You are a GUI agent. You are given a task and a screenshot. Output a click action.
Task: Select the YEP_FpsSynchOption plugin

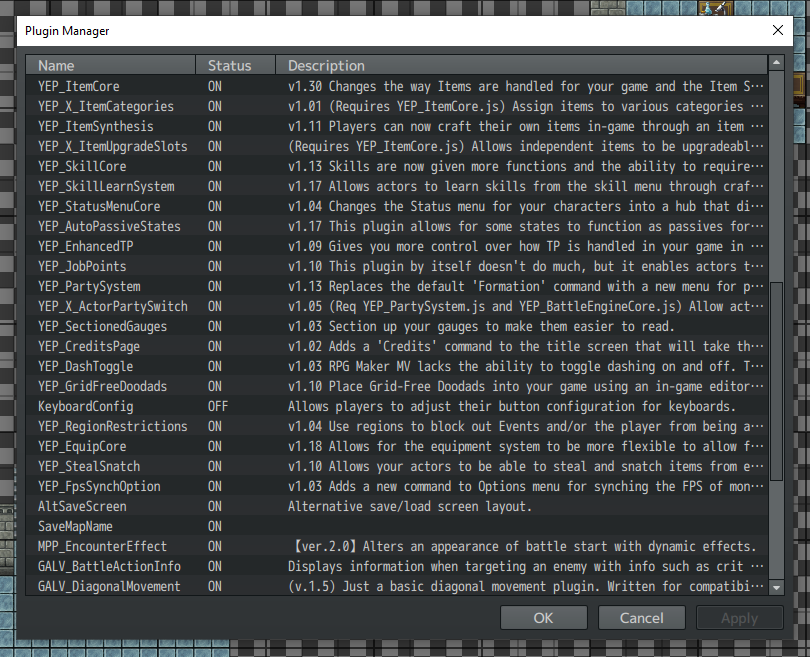(397, 487)
